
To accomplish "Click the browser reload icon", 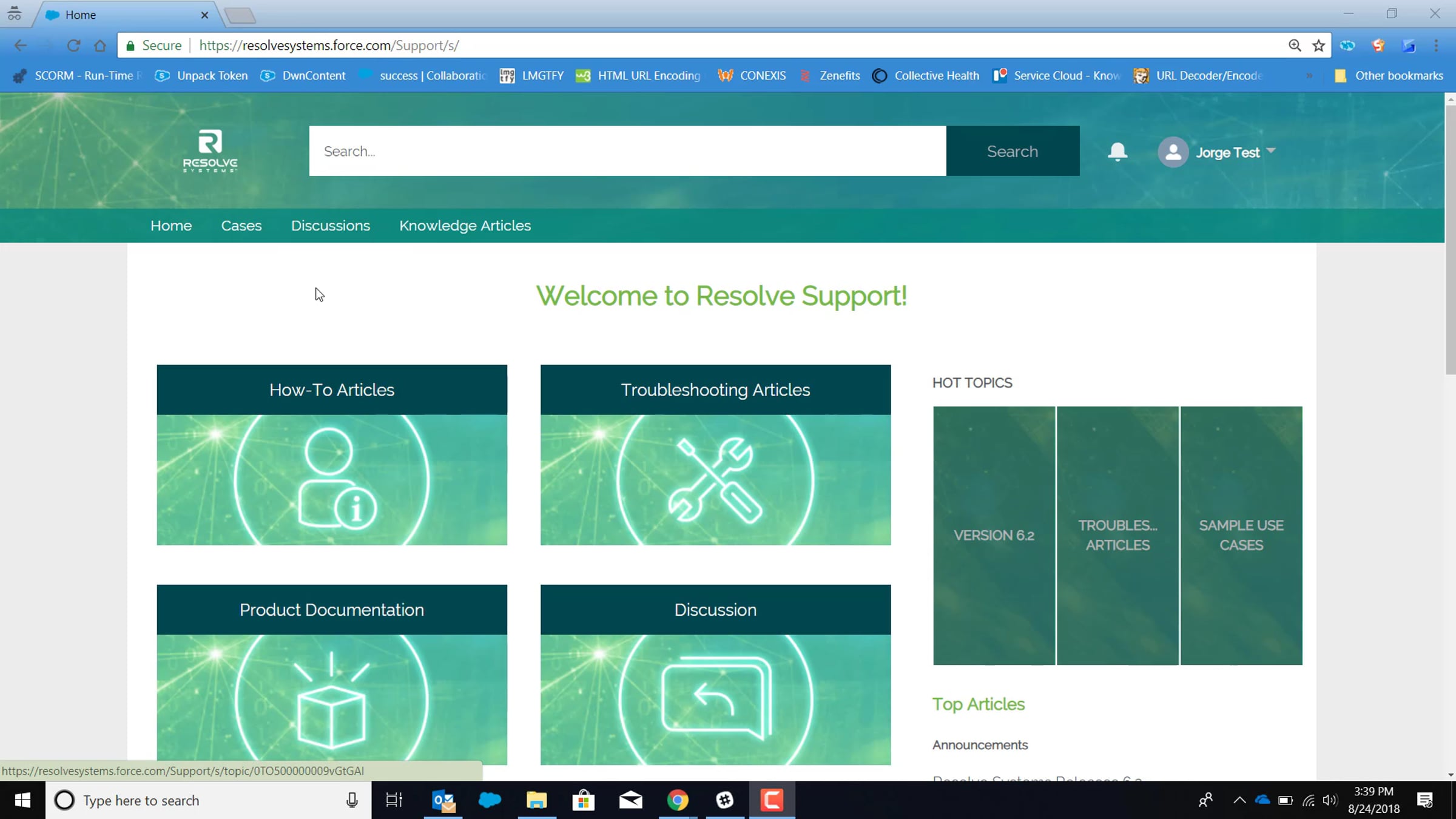I will click(73, 45).
